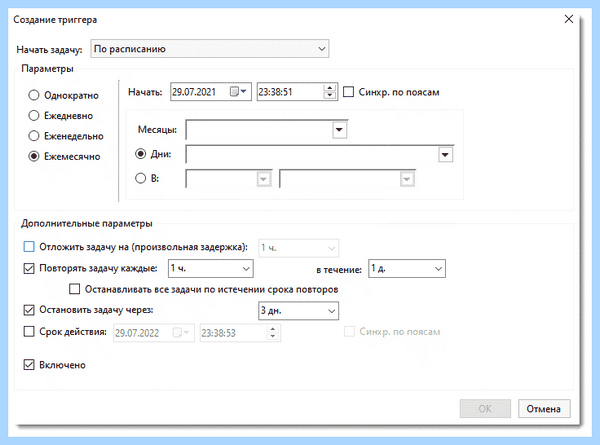Uncheck Повторять задачу каждые
Viewport: 600px width, 445px height.
(x=29, y=268)
